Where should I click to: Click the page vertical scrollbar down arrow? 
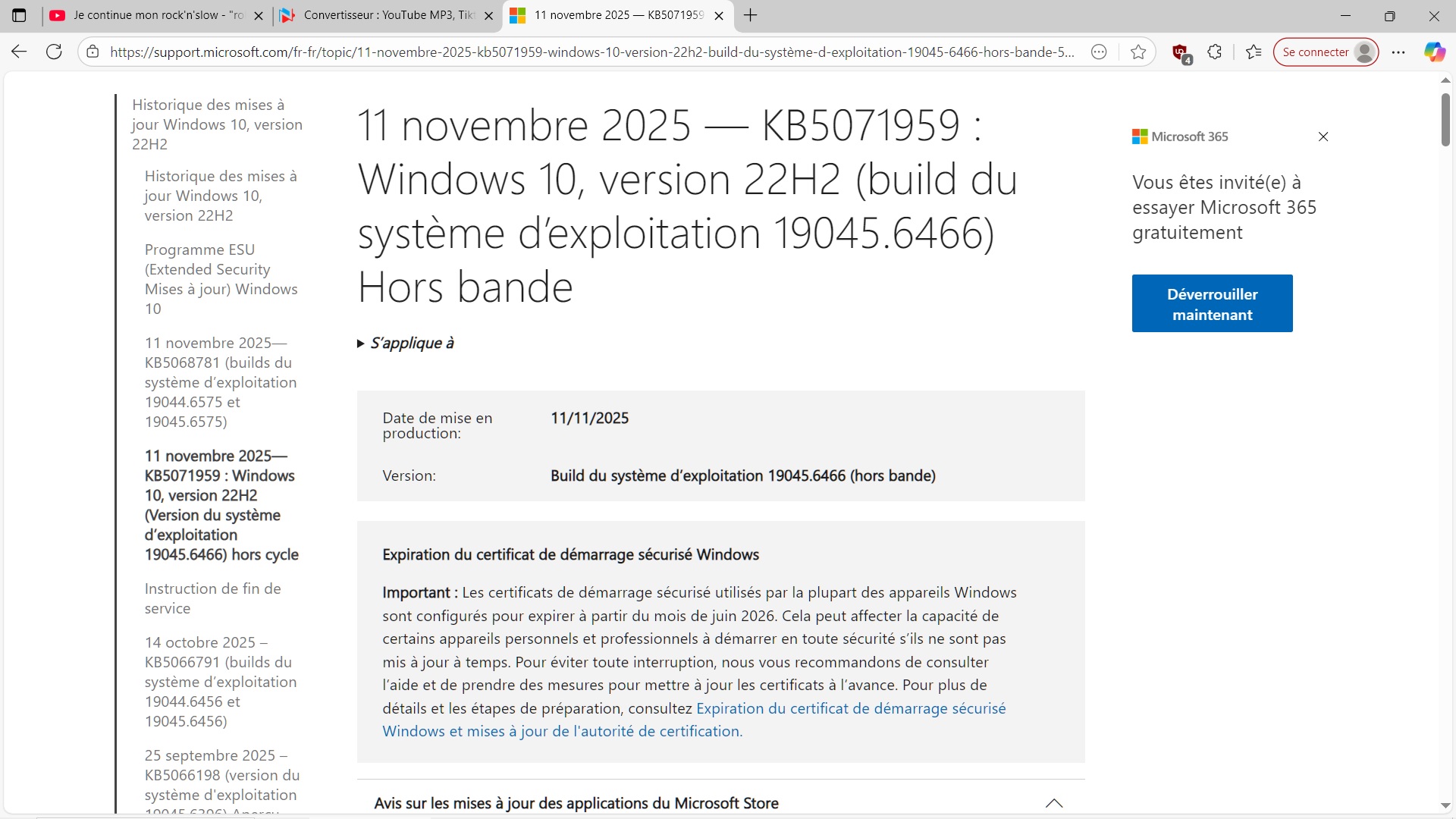pos(1445,805)
